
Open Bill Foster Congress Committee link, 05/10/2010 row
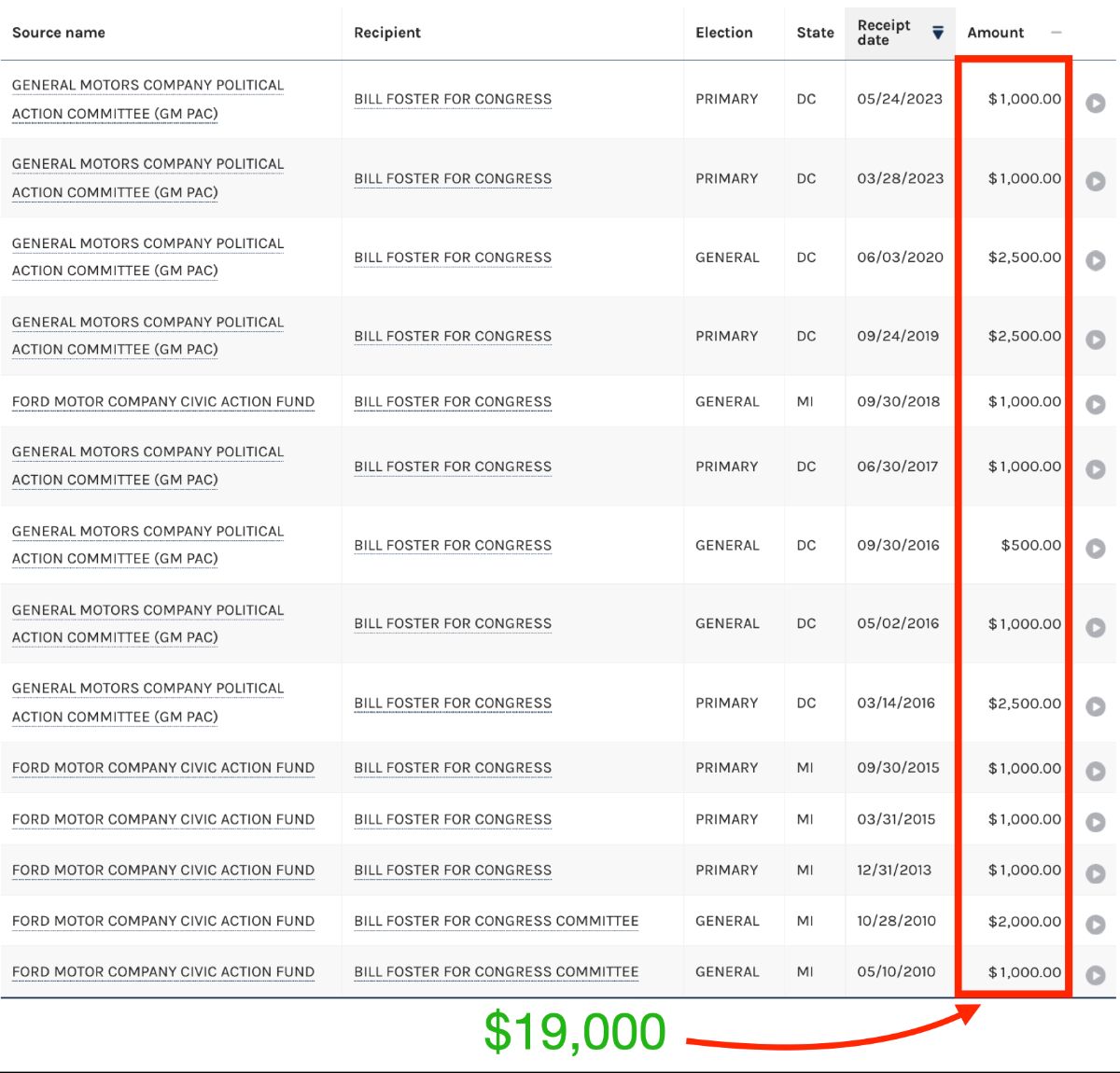(x=497, y=971)
